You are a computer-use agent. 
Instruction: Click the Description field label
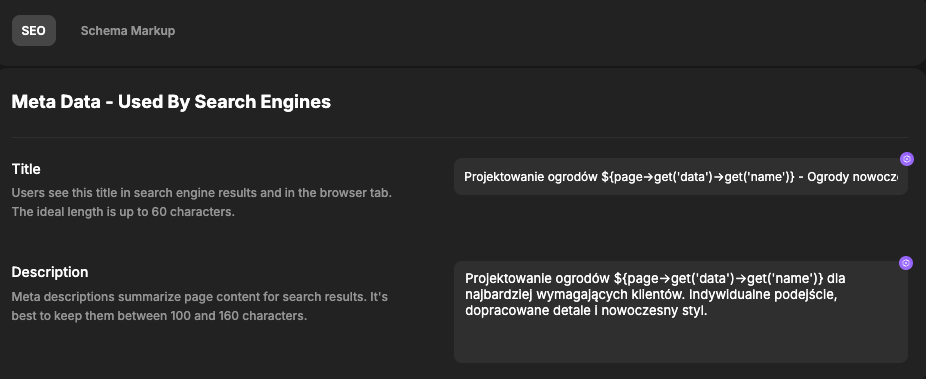click(50, 272)
